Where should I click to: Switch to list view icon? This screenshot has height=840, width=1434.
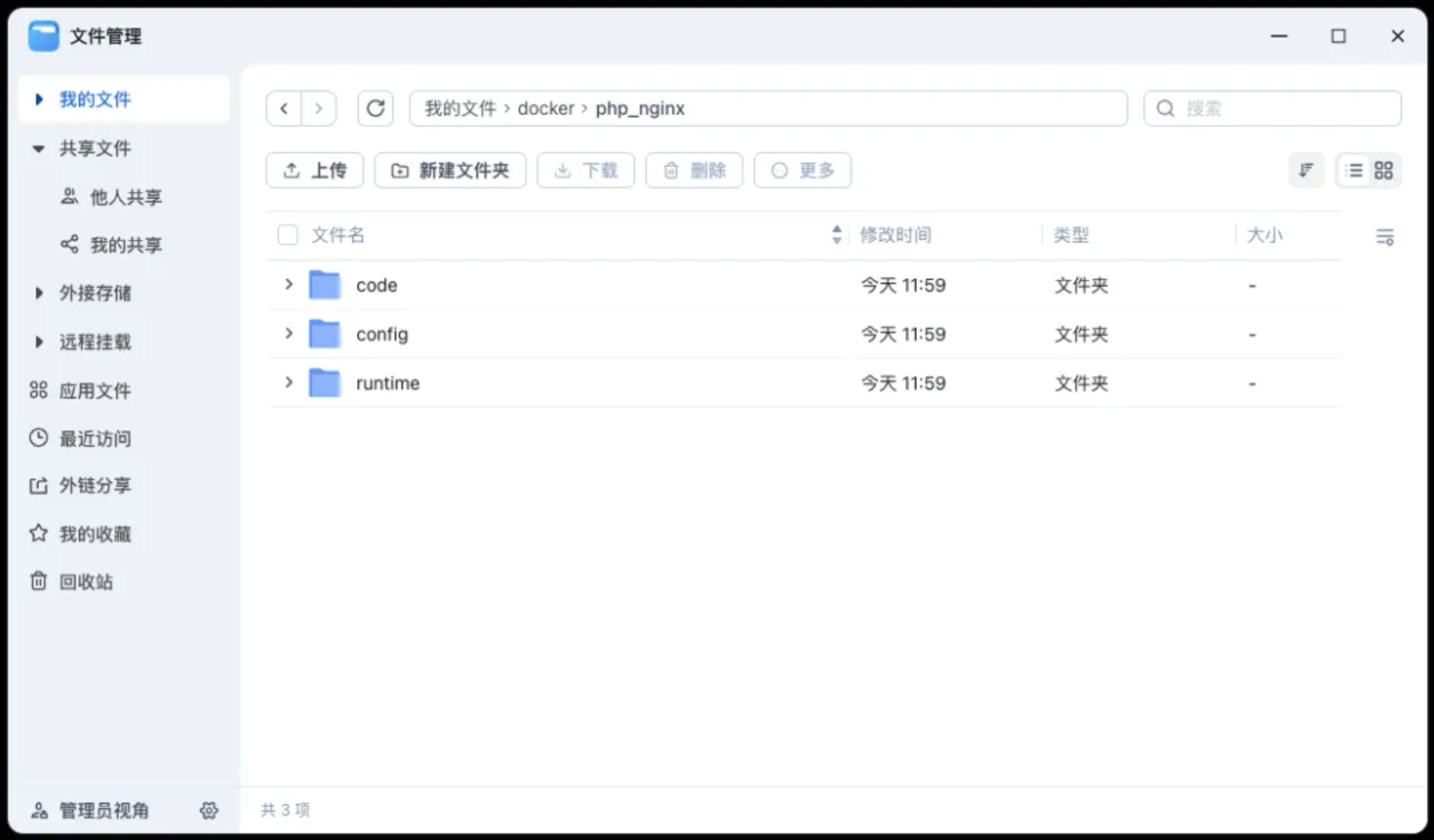click(1354, 171)
